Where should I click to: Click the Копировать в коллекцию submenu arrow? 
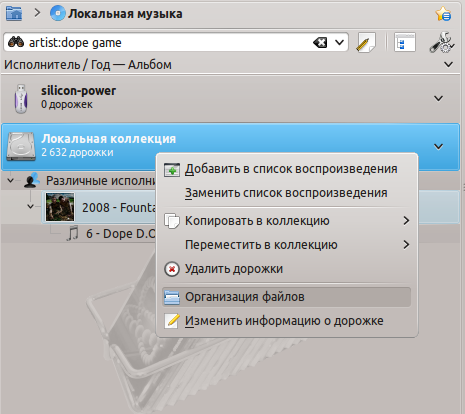[406, 221]
